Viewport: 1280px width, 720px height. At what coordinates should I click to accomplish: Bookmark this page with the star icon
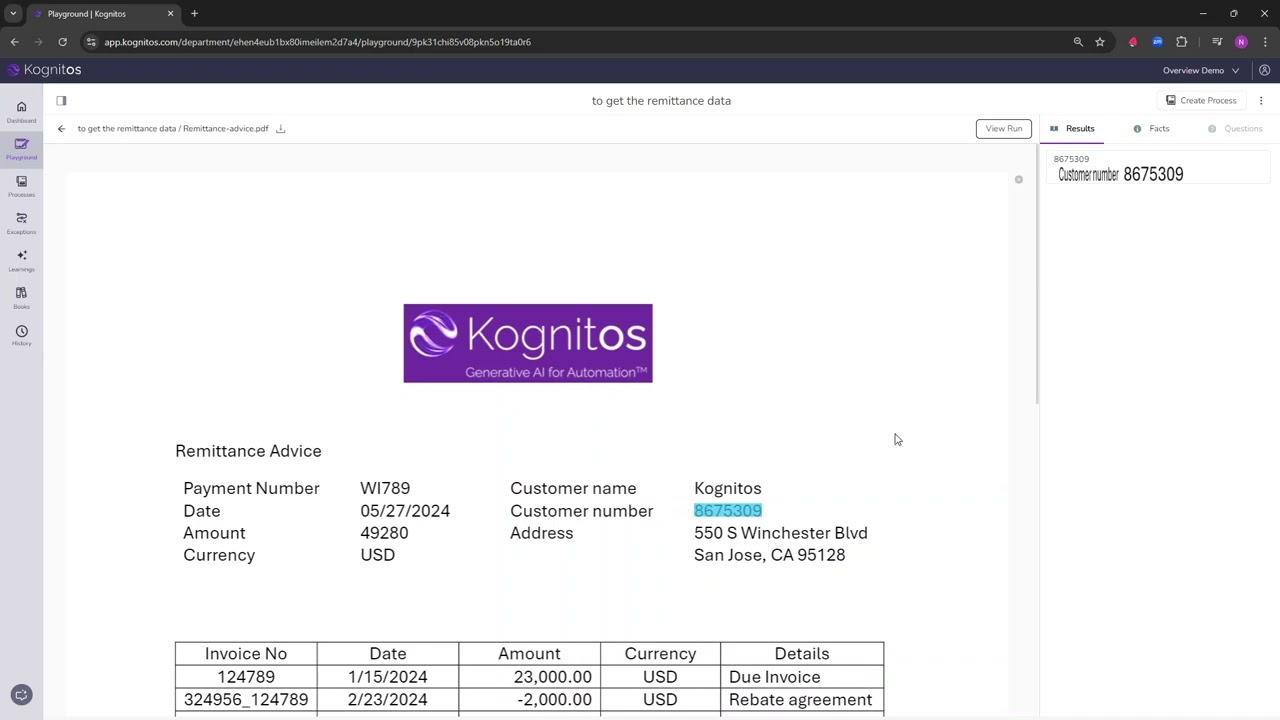point(1100,42)
